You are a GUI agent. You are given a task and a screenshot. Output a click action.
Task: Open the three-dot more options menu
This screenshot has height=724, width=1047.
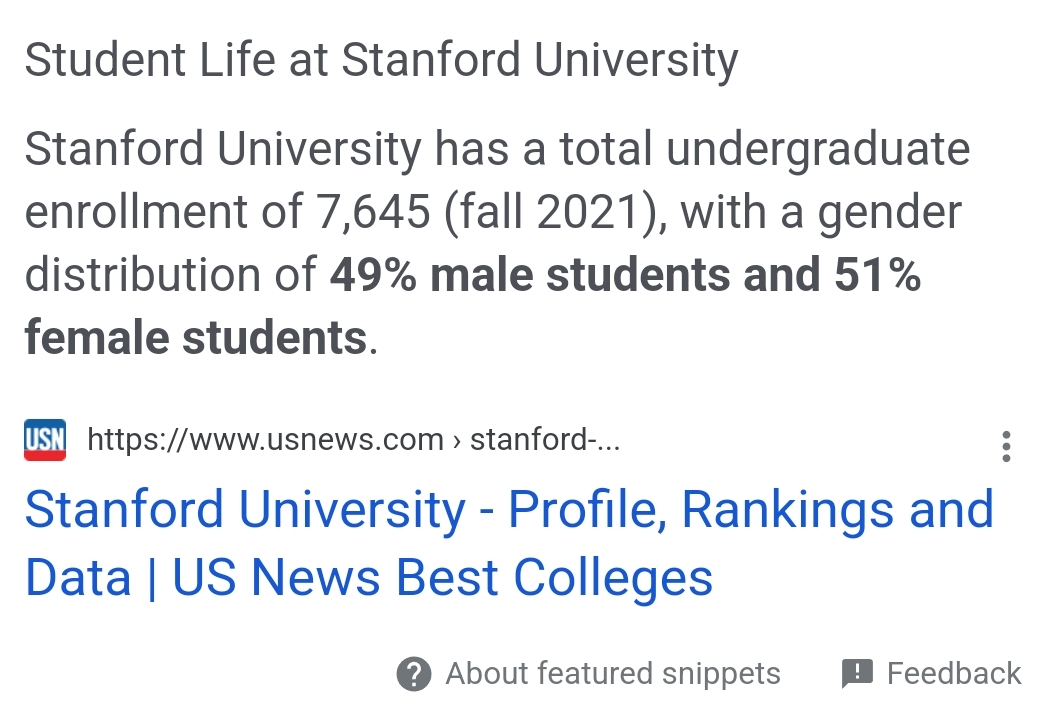1006,446
